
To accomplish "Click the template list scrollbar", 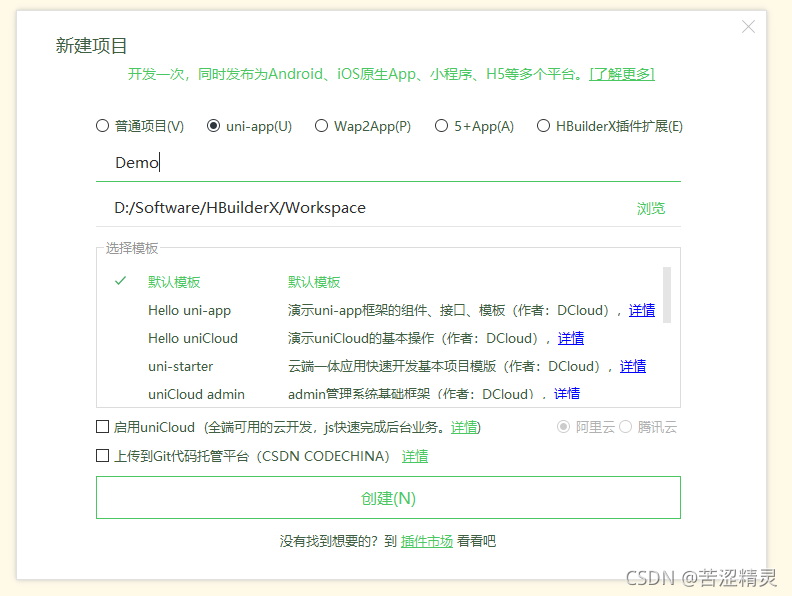I will tap(667, 294).
